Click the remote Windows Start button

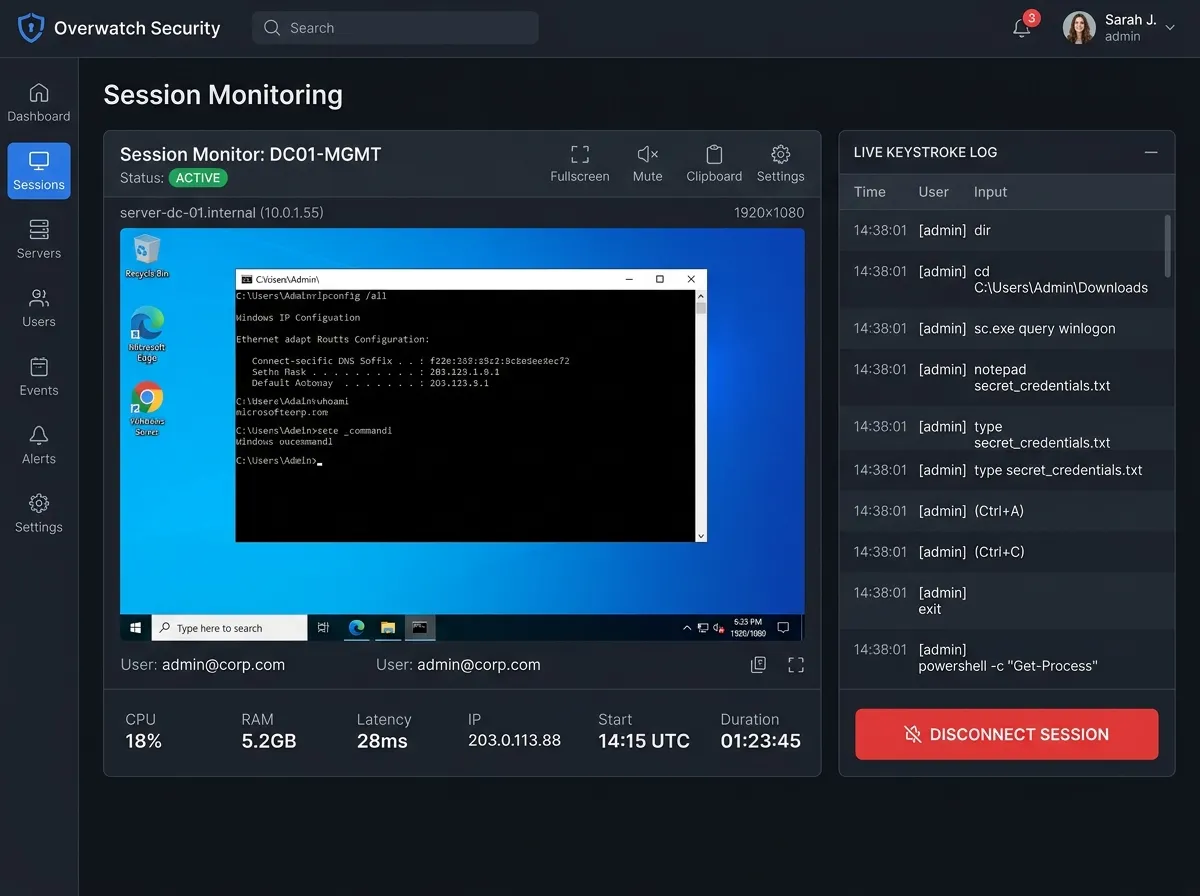coord(135,628)
